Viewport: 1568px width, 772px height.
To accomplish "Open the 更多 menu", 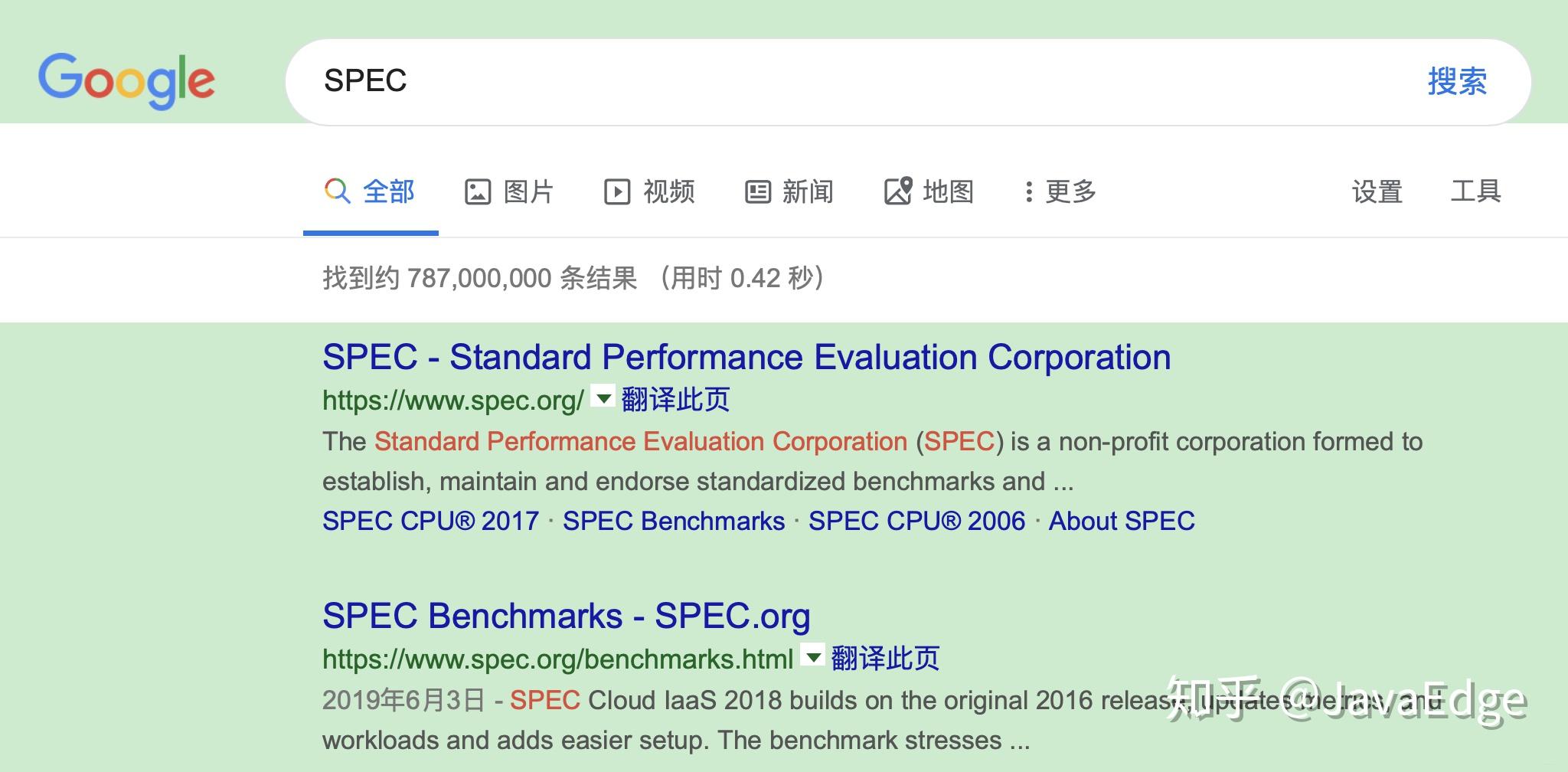I will click(x=1070, y=191).
